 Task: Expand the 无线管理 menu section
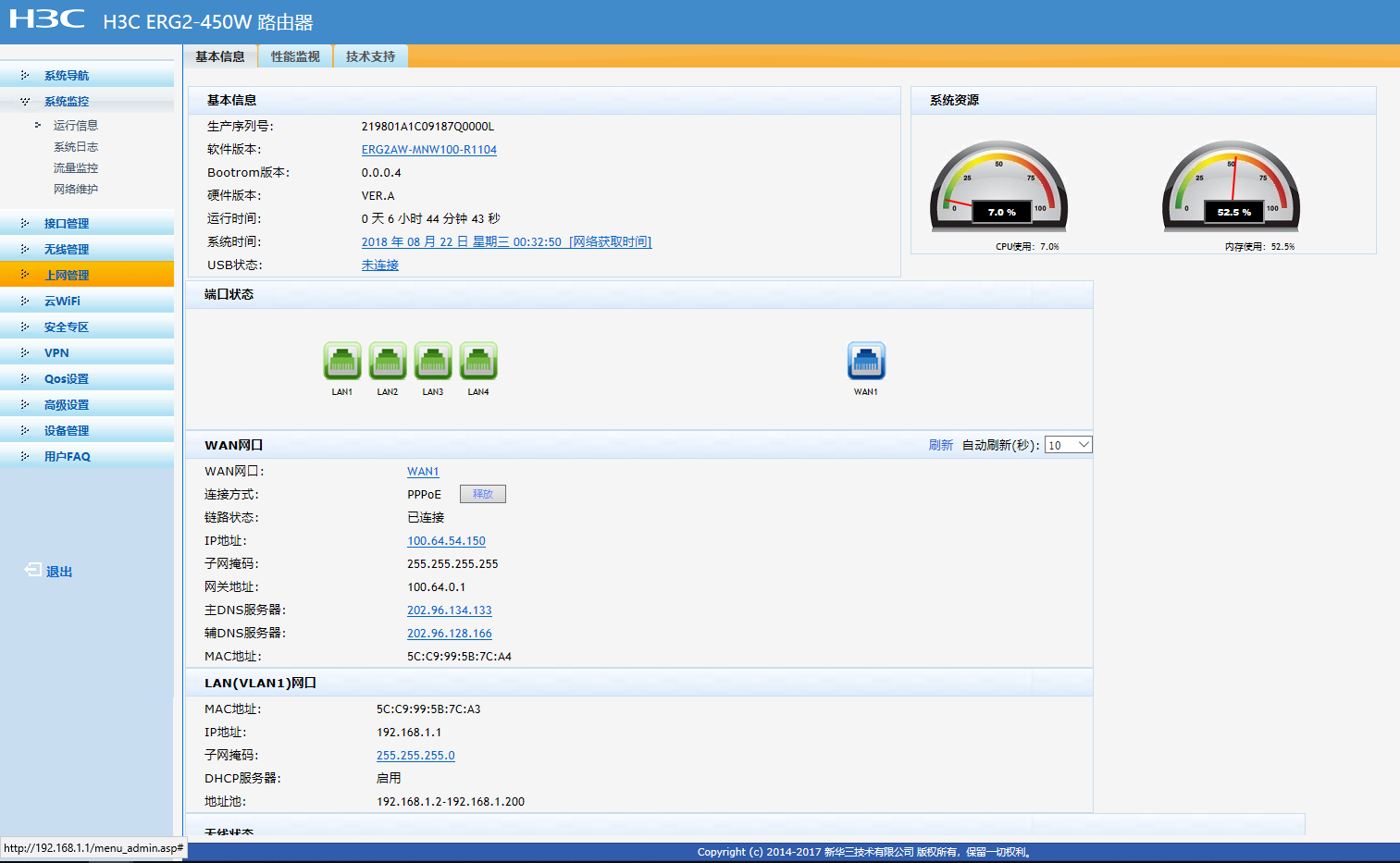(x=87, y=249)
